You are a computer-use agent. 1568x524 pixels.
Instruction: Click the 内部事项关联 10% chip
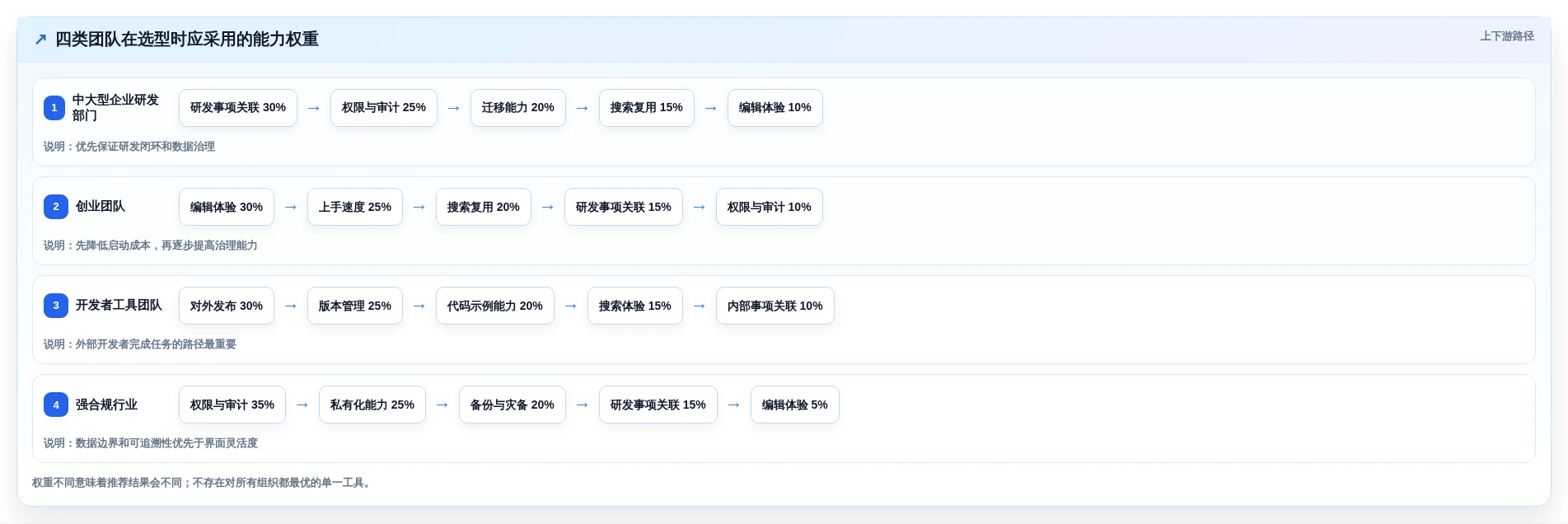775,306
